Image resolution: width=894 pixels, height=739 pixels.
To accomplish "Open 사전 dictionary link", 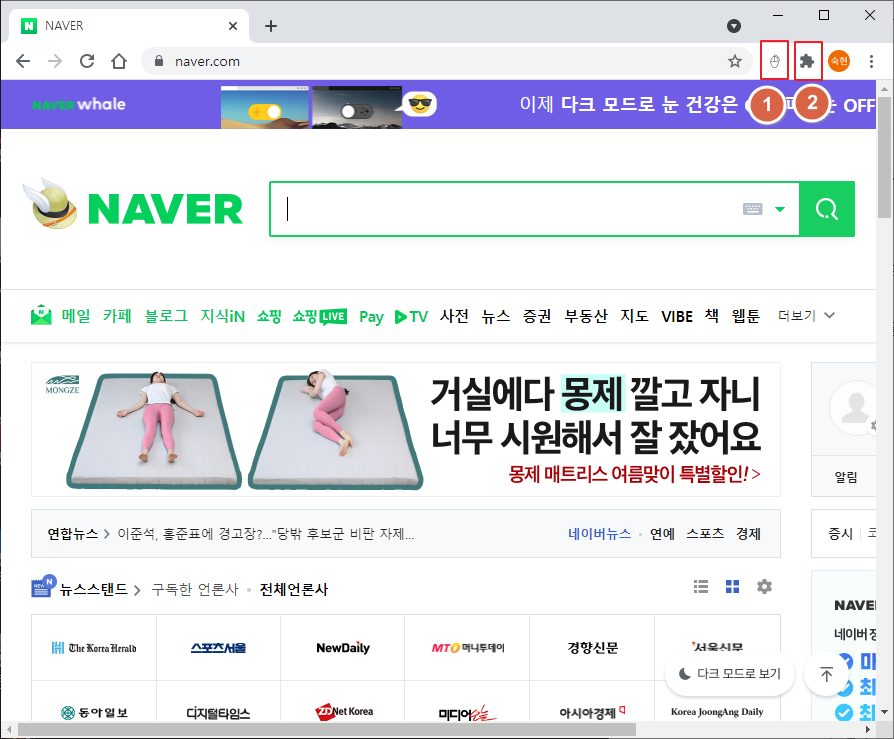I will click(x=454, y=316).
